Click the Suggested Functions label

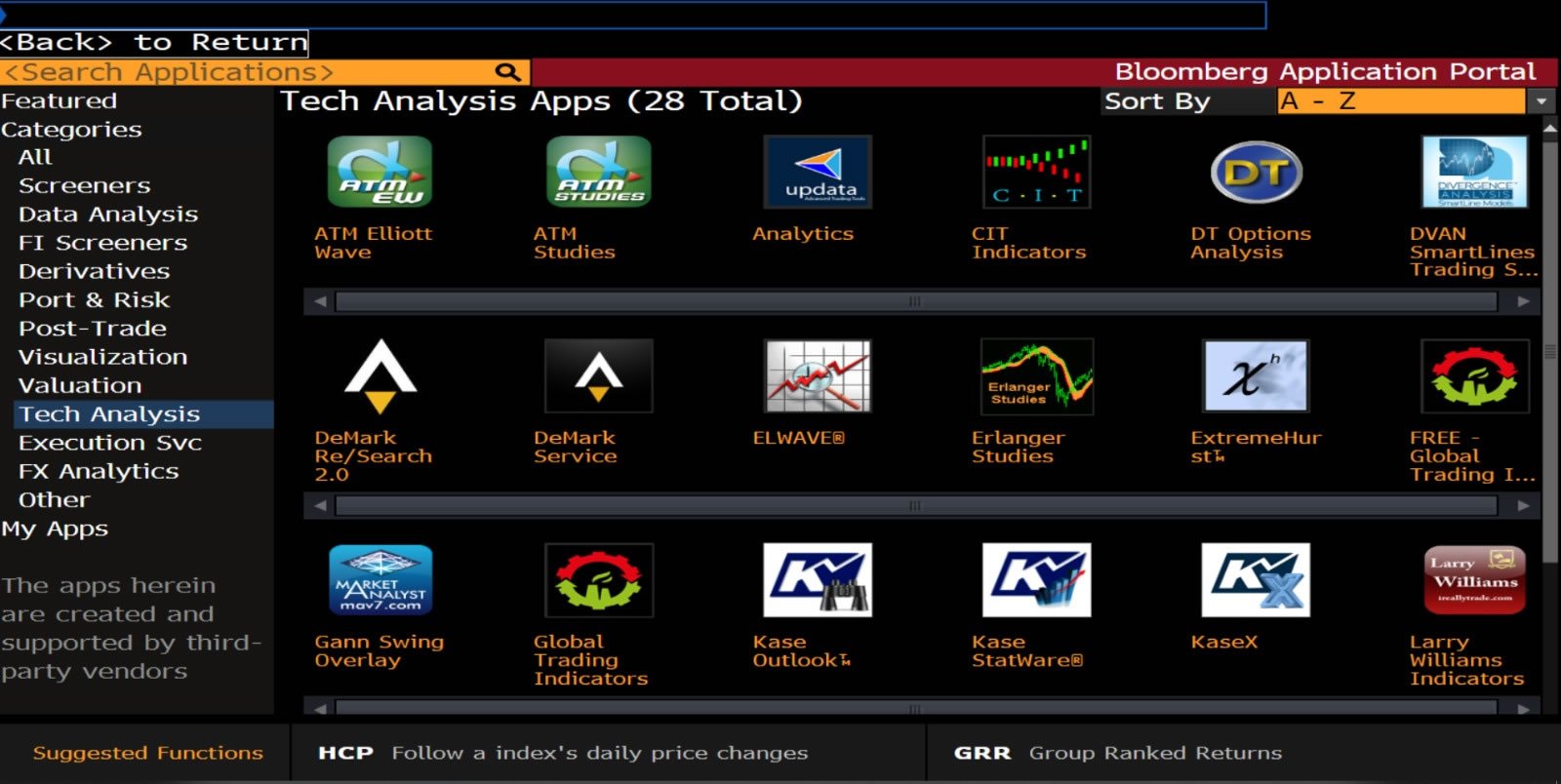[x=148, y=753]
